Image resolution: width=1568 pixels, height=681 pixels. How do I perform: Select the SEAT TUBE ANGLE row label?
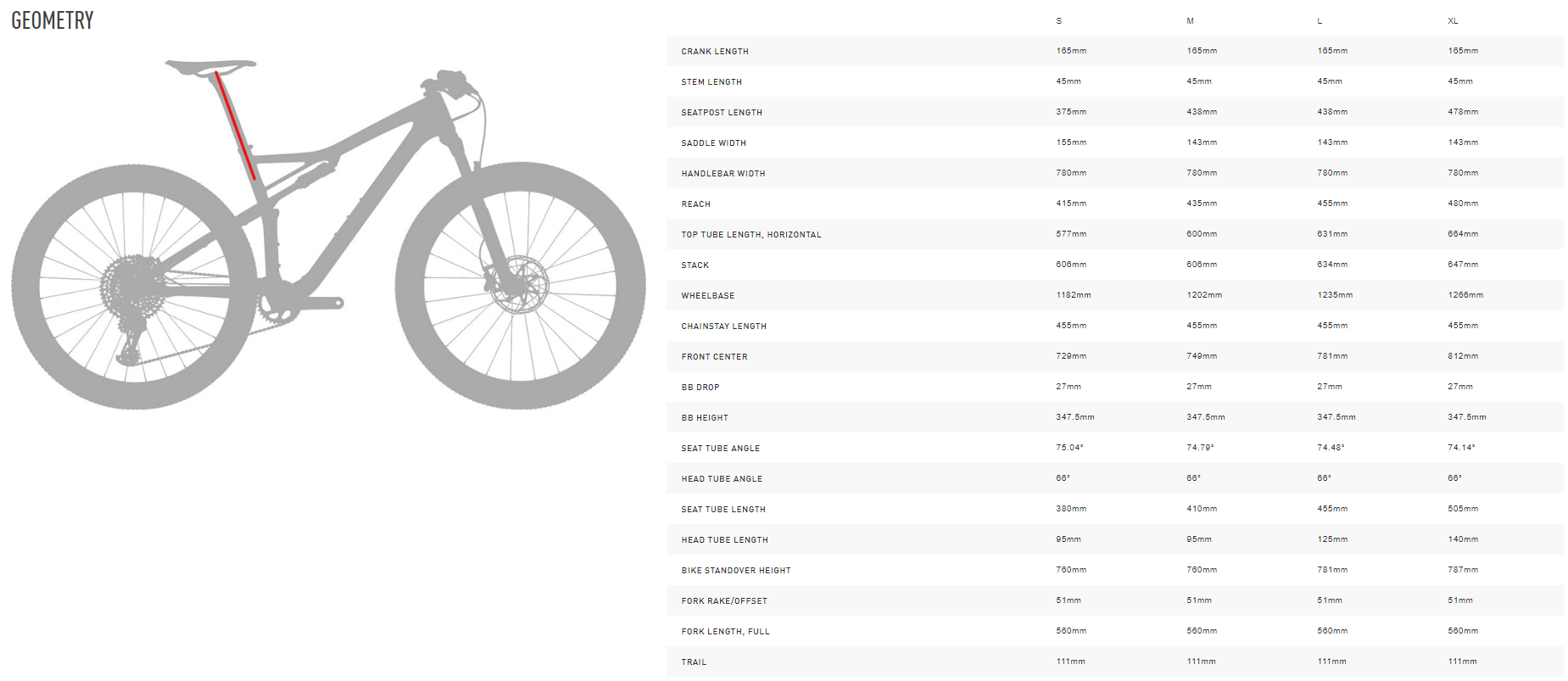pyautogui.click(x=721, y=449)
